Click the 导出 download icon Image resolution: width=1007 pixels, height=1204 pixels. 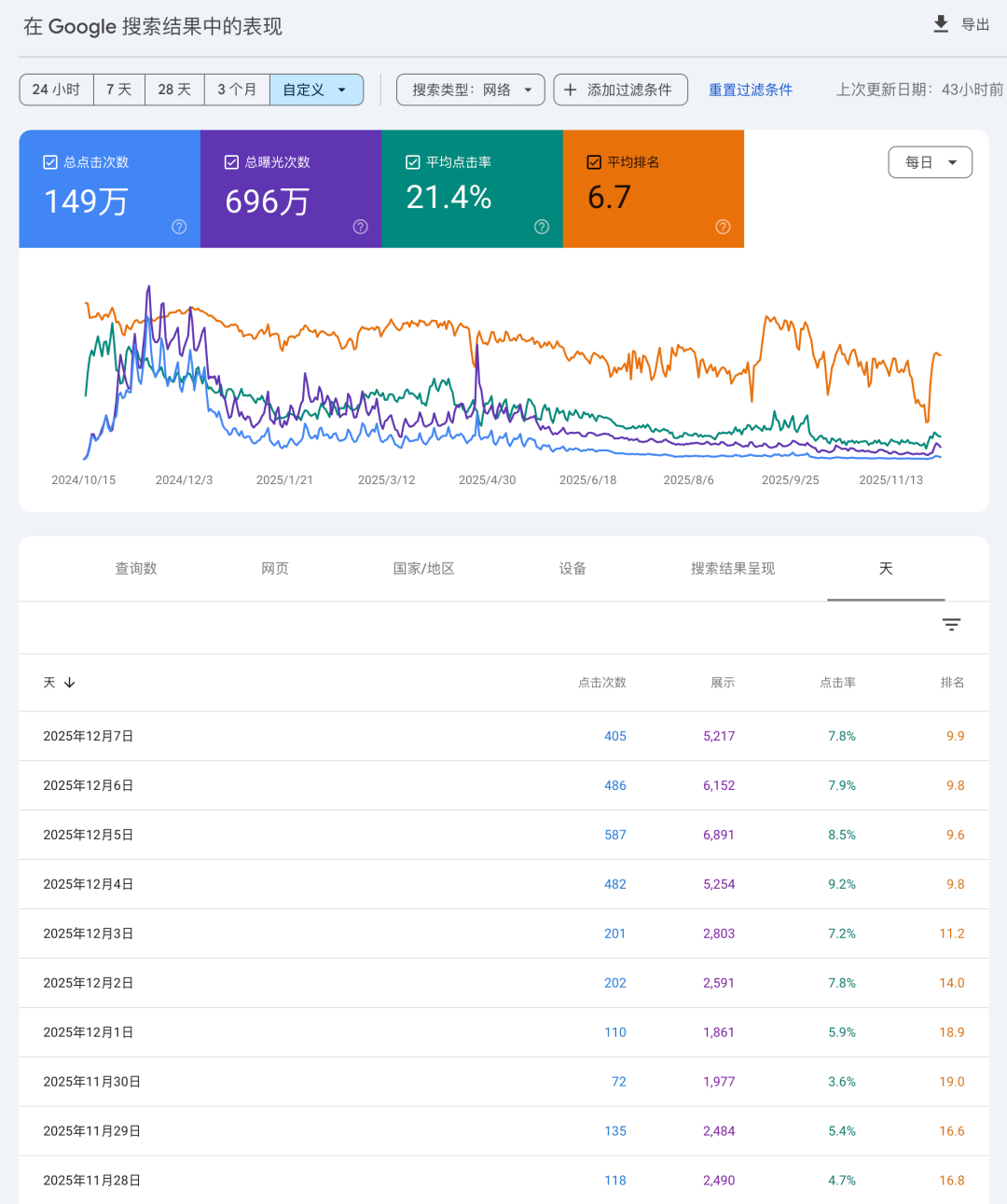click(941, 24)
